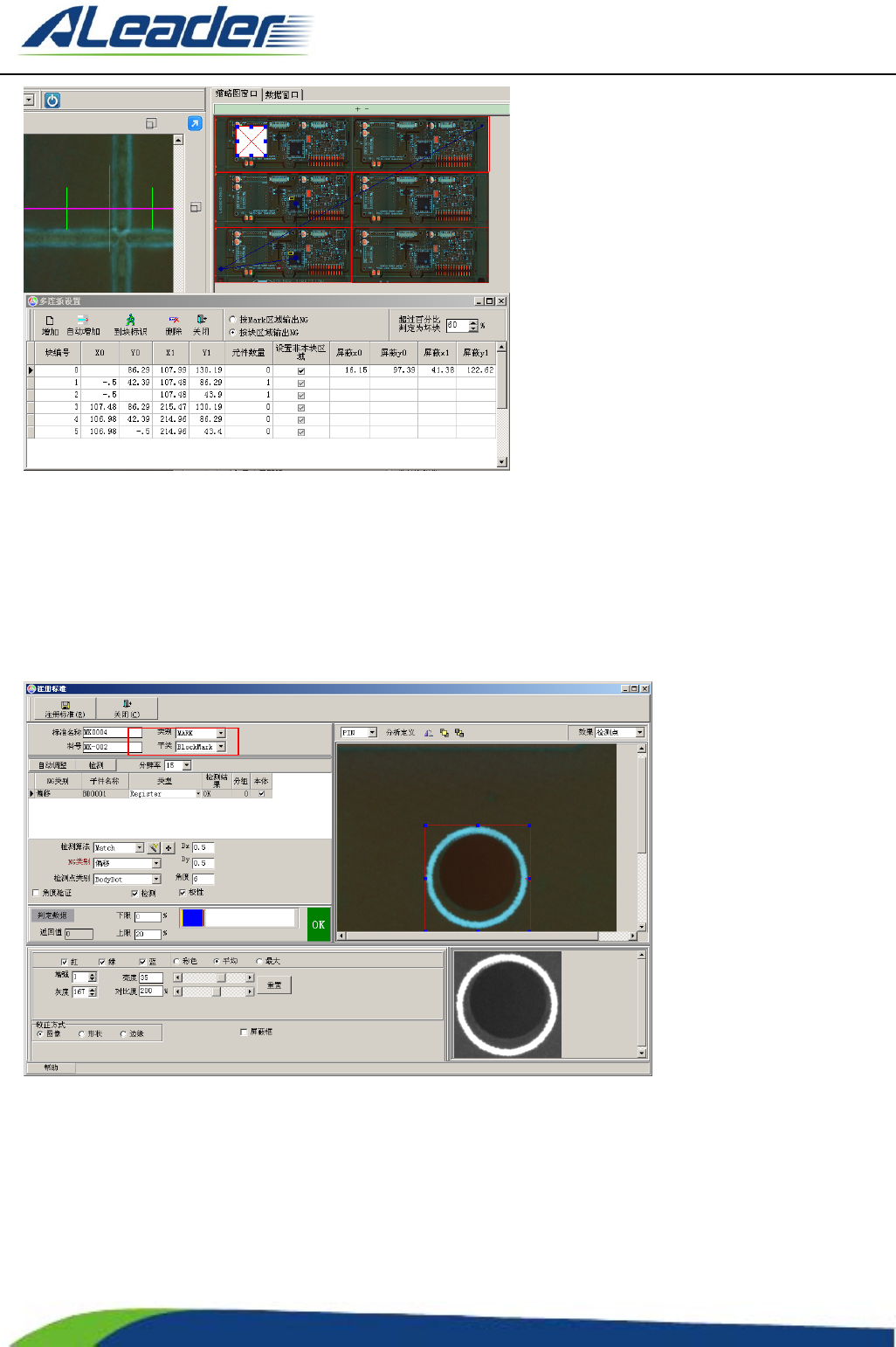The width and height of the screenshot is (896, 1347).
Task: Click the blue power icon button
Action: point(52,100)
